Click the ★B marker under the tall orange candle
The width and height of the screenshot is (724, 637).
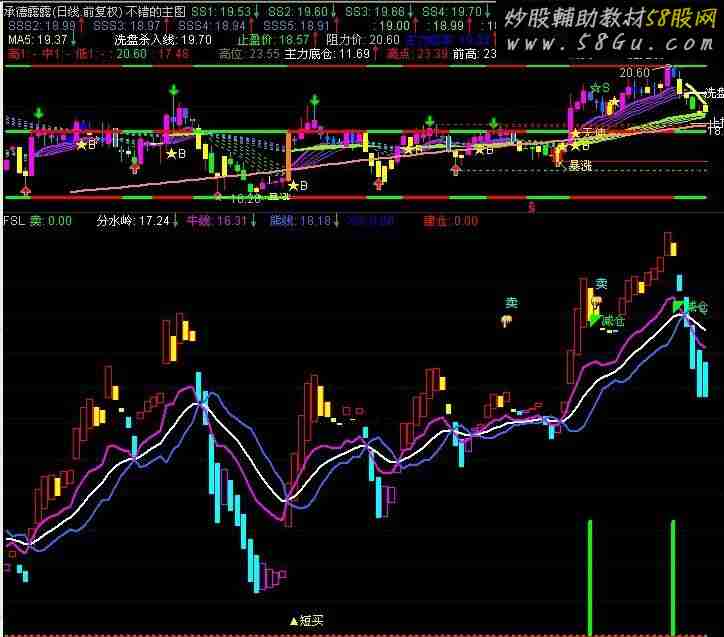point(298,186)
